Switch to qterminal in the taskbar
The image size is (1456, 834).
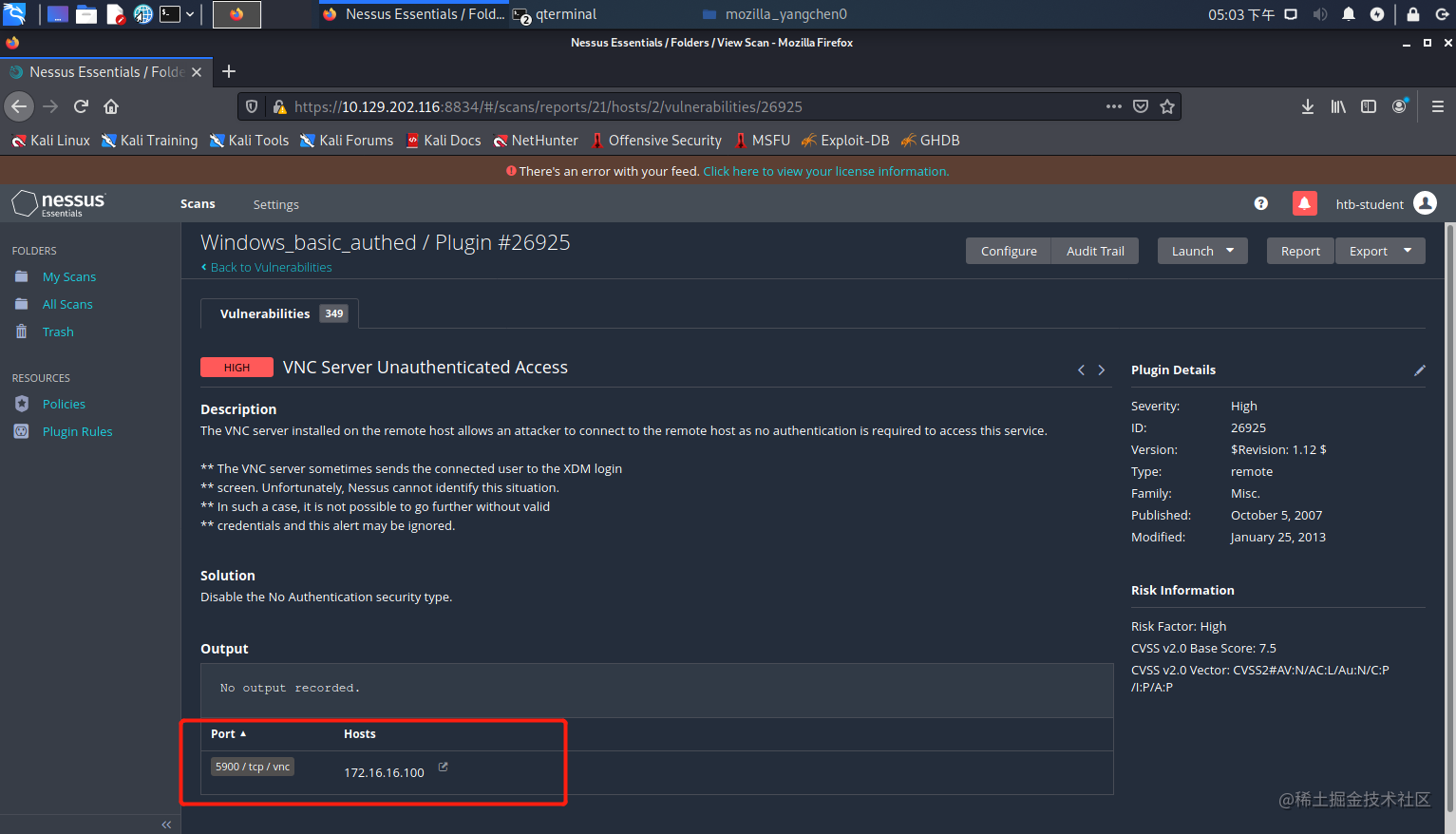tap(555, 14)
